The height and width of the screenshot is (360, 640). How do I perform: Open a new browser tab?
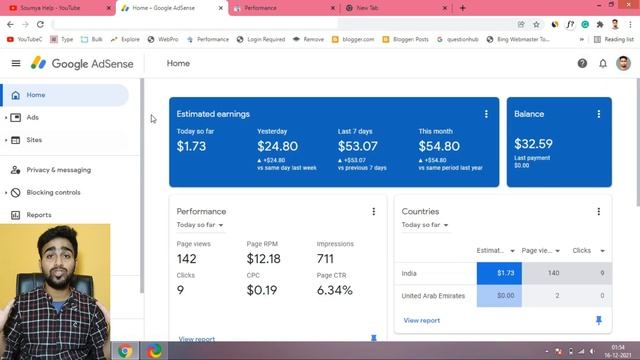[462, 8]
